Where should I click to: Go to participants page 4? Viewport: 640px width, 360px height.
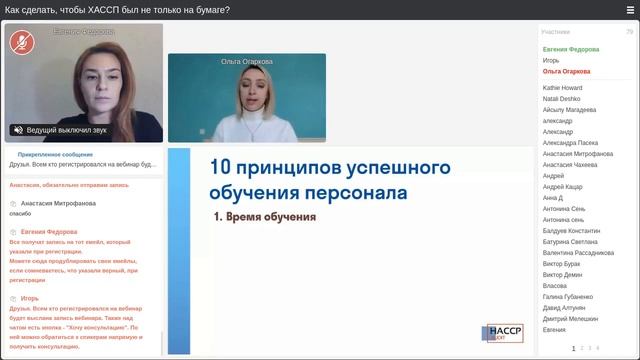598,348
